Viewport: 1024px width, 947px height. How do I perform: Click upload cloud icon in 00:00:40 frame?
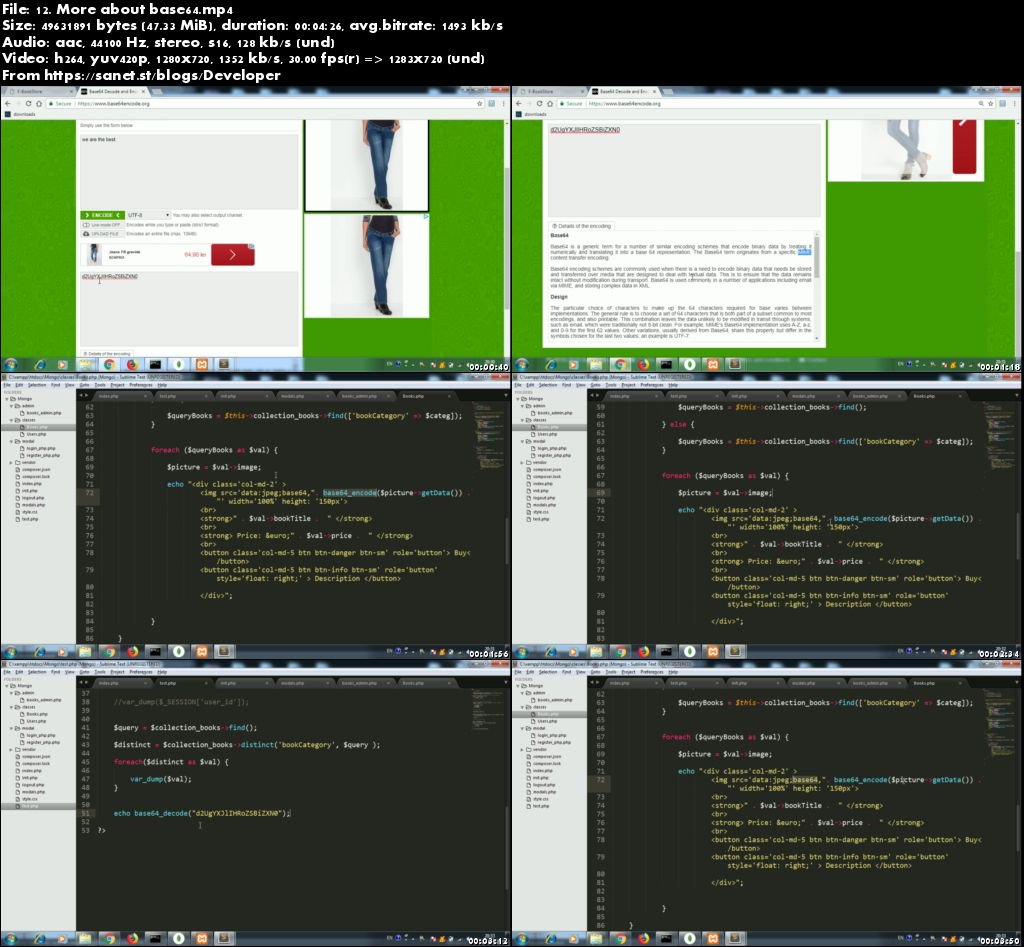pyautogui.click(x=86, y=234)
